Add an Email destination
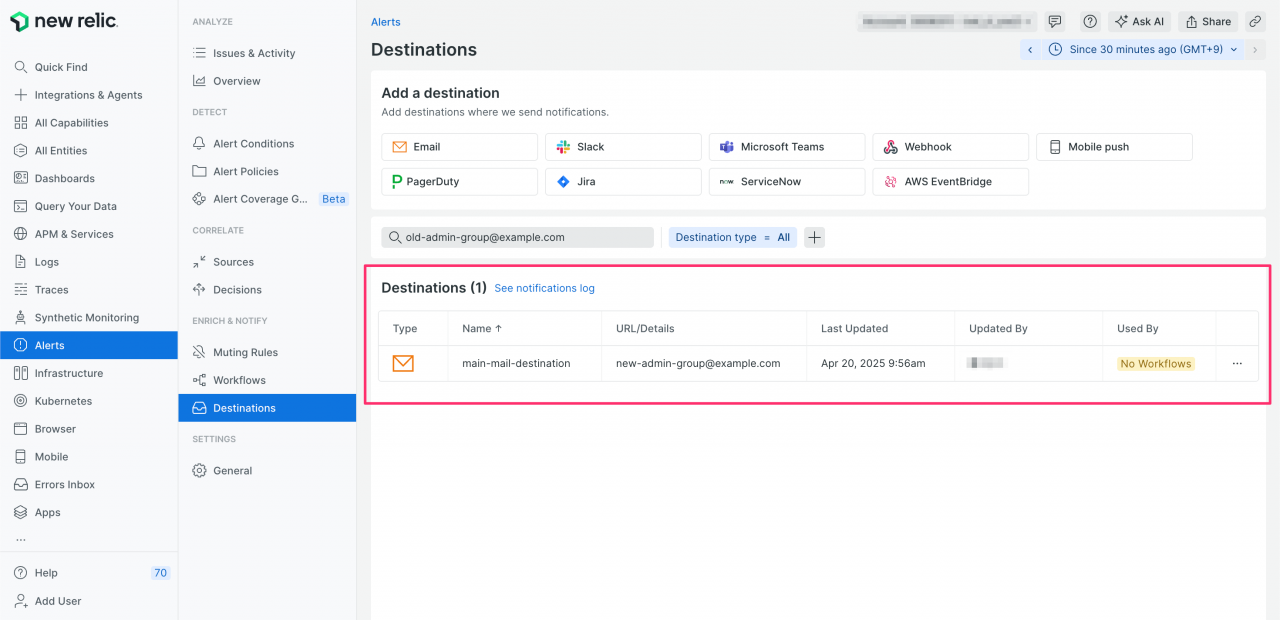The width and height of the screenshot is (1280, 620). [459, 147]
